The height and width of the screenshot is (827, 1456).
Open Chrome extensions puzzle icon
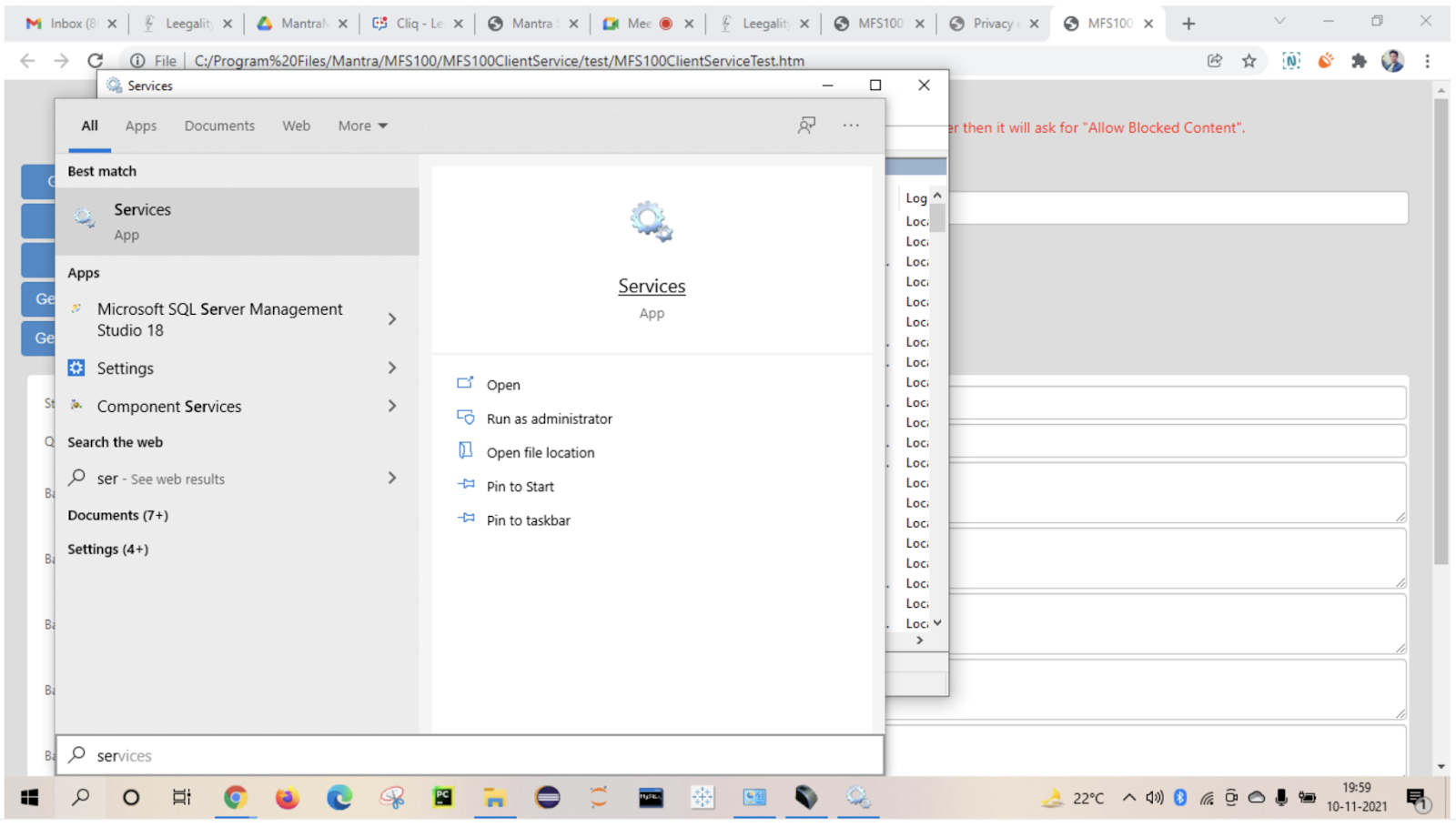pos(1359,61)
